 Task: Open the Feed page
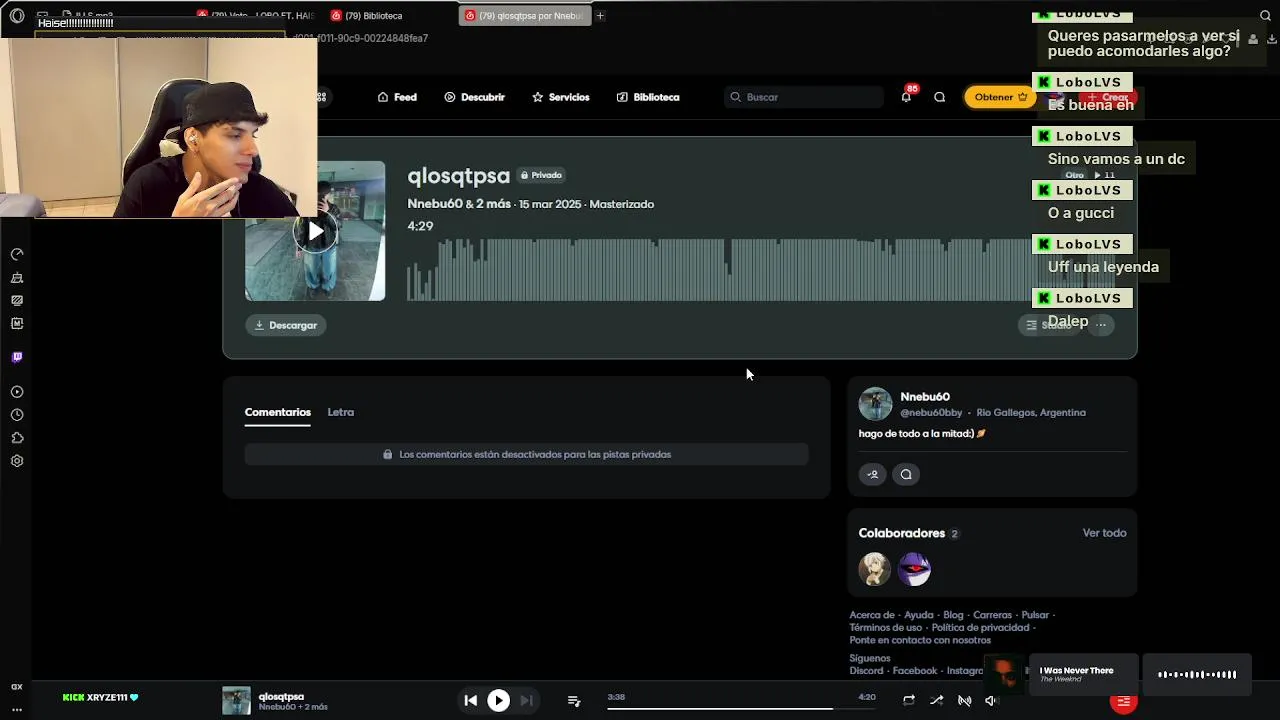coord(397,97)
